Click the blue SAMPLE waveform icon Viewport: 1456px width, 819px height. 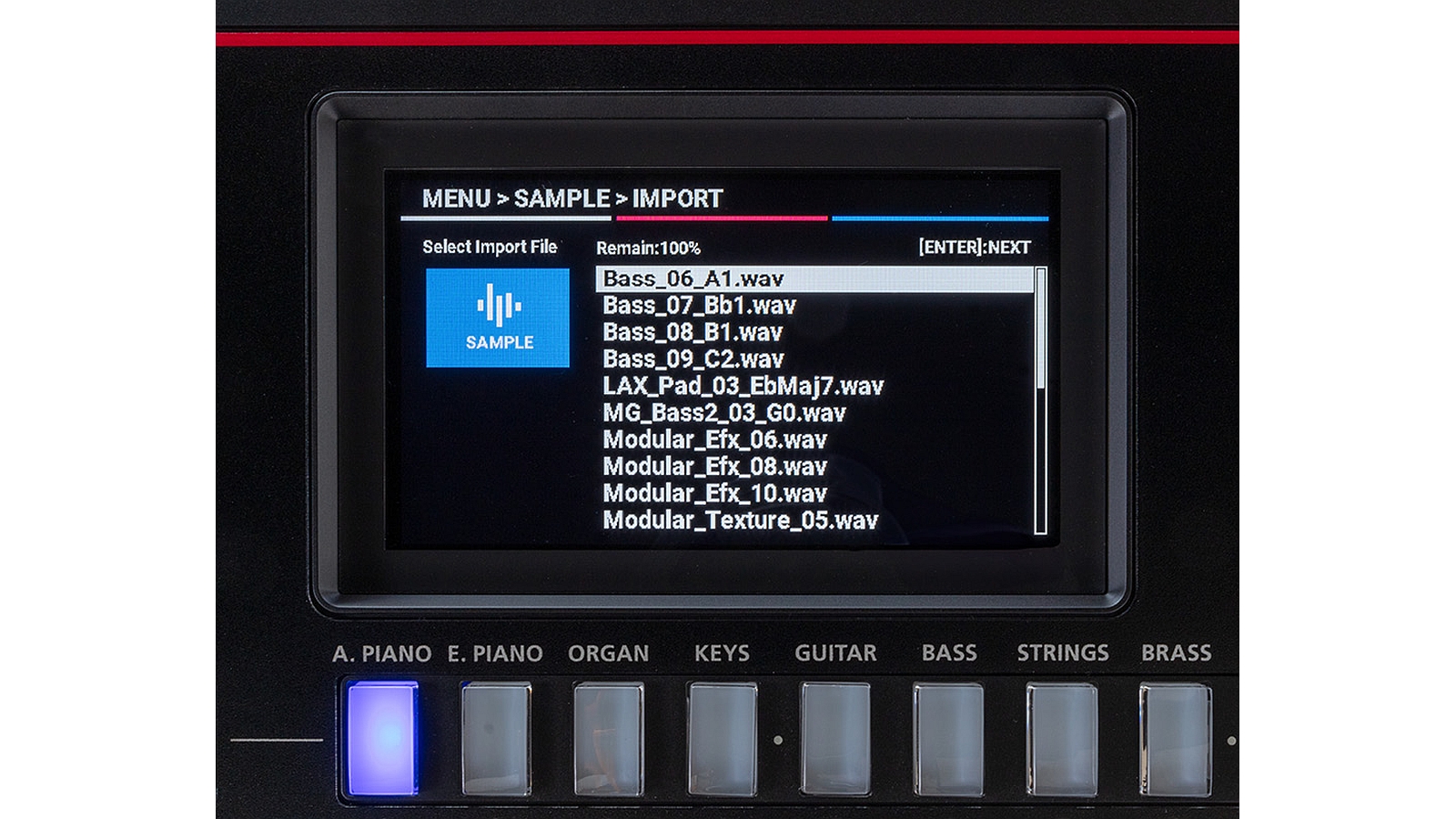point(498,318)
